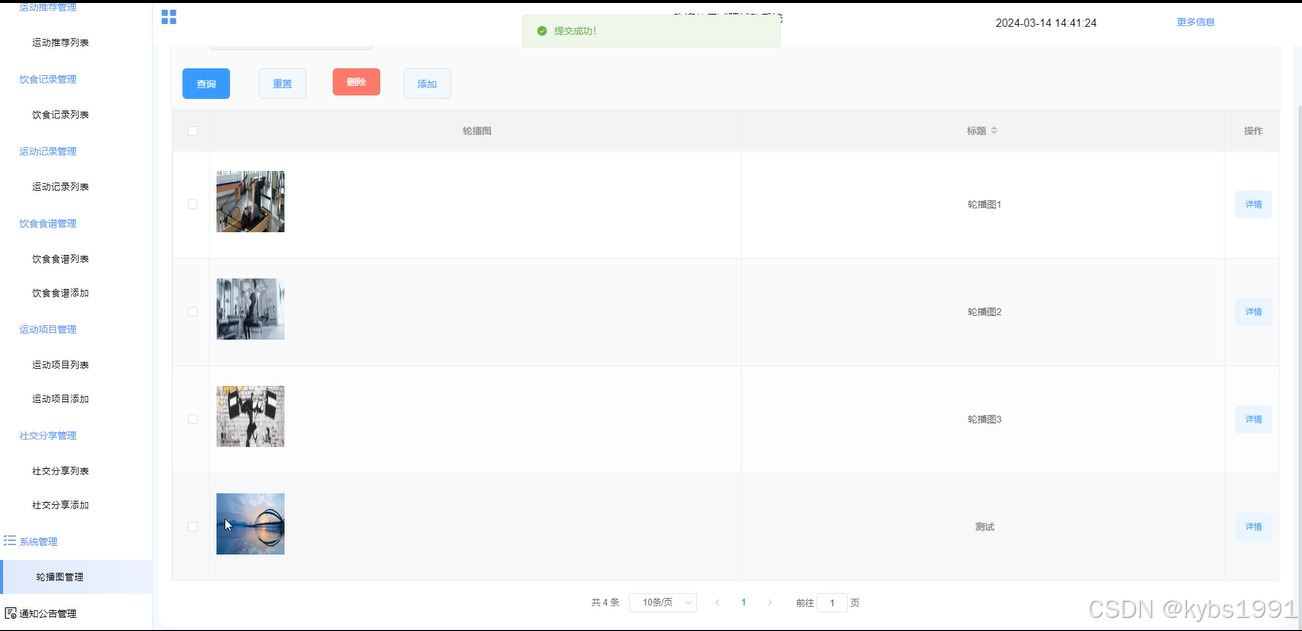Screen dimensions: 1302x631
Task: Click the 标题 column header text
Action: pyautogui.click(x=976, y=131)
